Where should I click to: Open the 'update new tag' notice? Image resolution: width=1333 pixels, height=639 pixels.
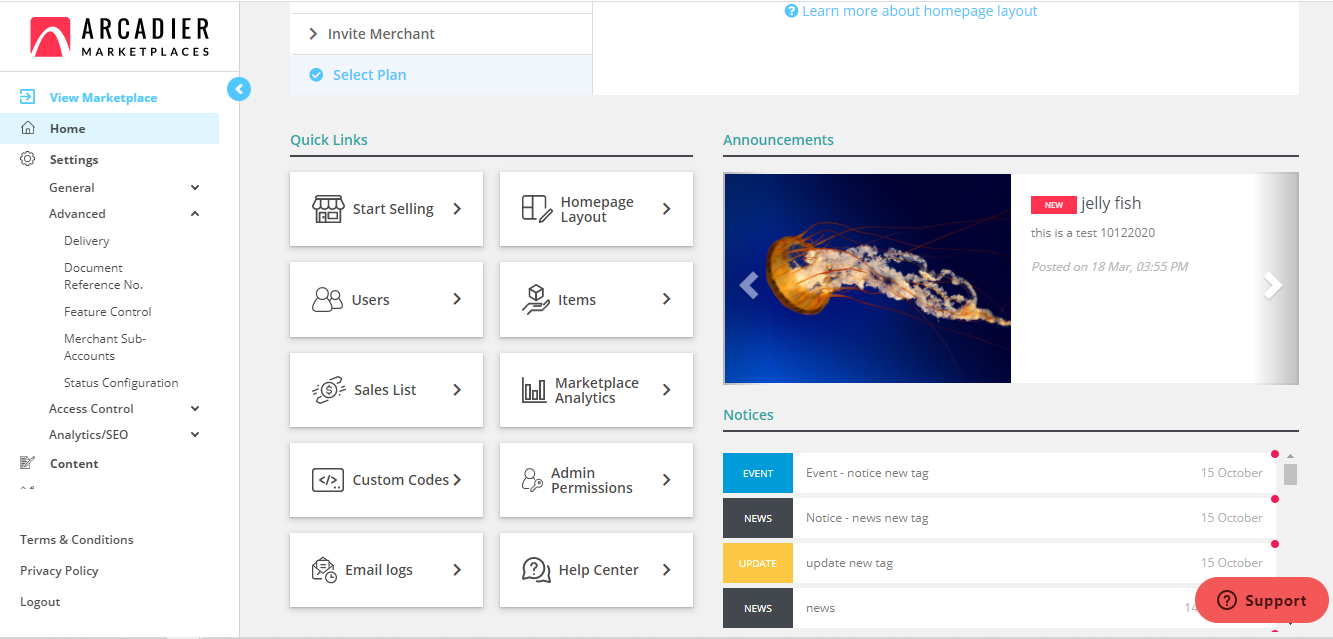849,563
